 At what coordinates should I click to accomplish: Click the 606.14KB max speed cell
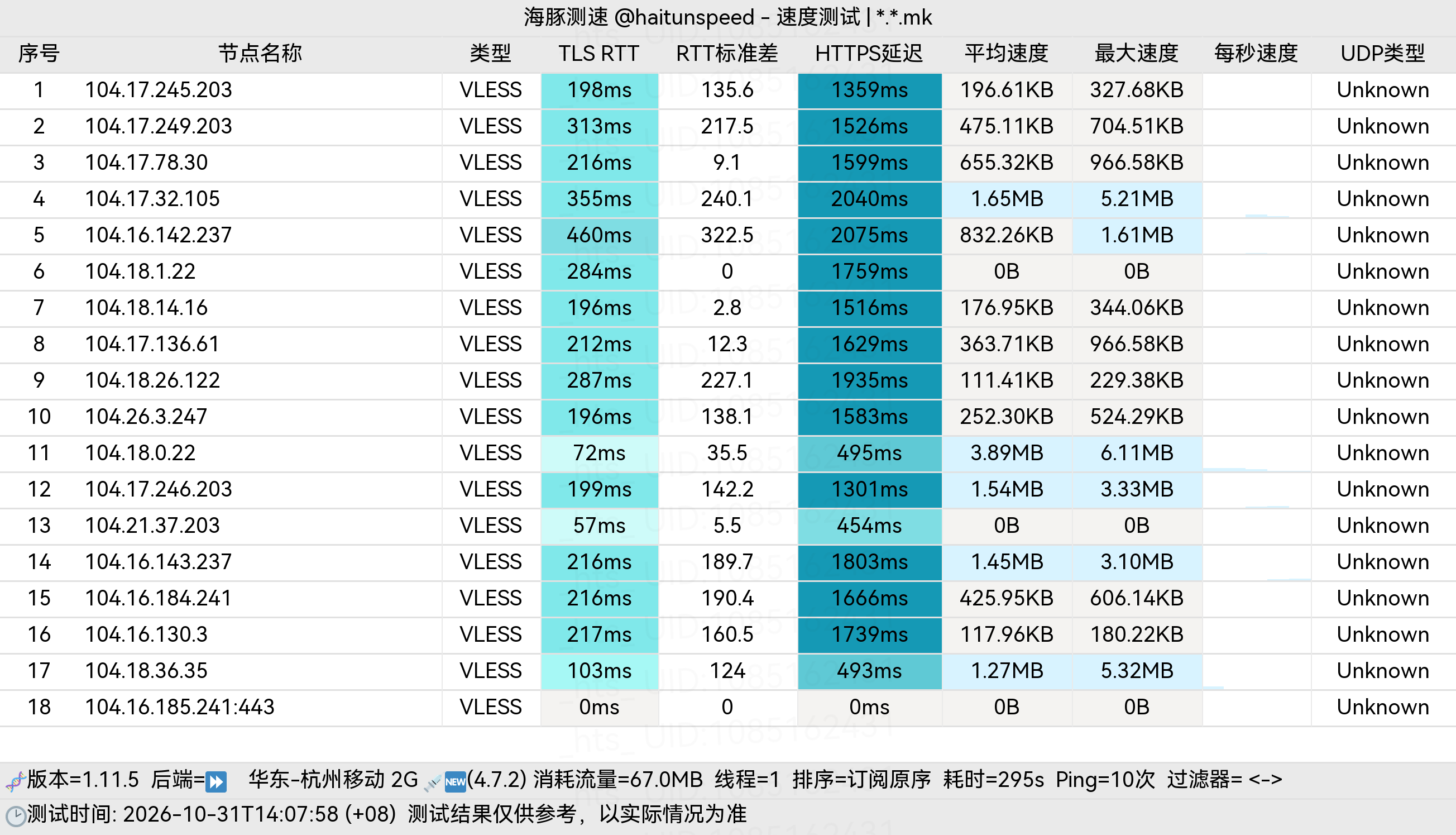pyautogui.click(x=1137, y=598)
